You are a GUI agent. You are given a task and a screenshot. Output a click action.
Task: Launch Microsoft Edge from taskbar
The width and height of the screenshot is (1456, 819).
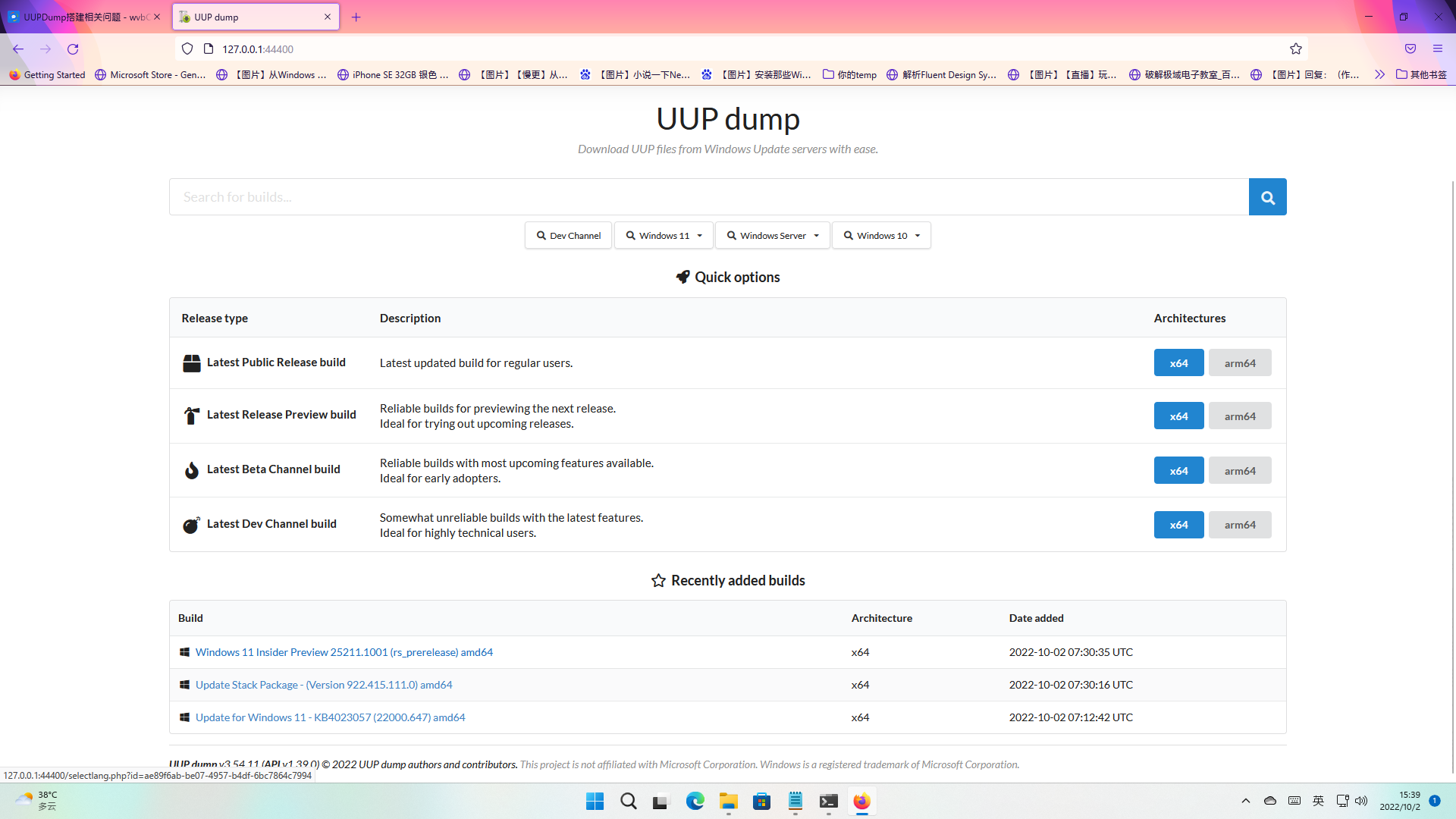pos(695,802)
